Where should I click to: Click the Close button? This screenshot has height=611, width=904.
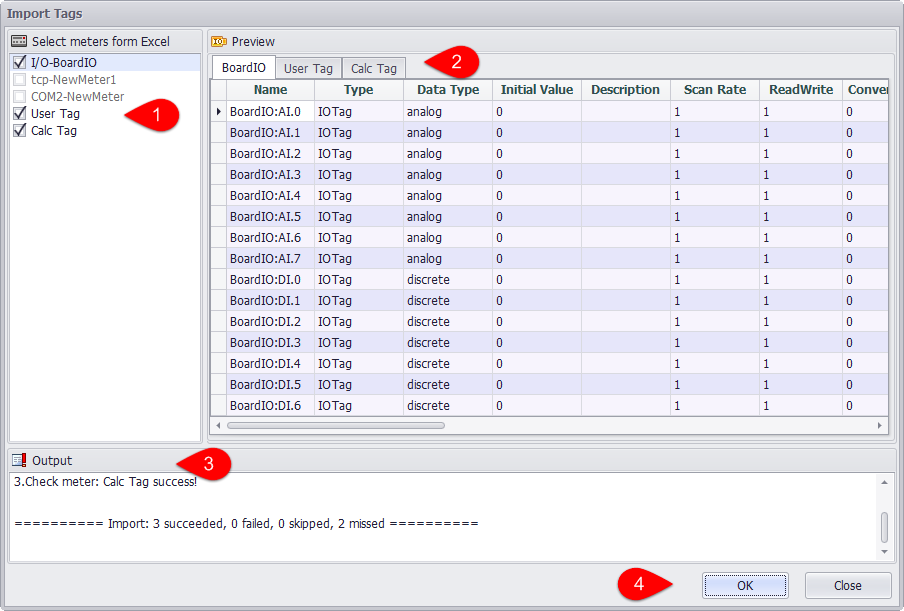pyautogui.click(x=847, y=586)
